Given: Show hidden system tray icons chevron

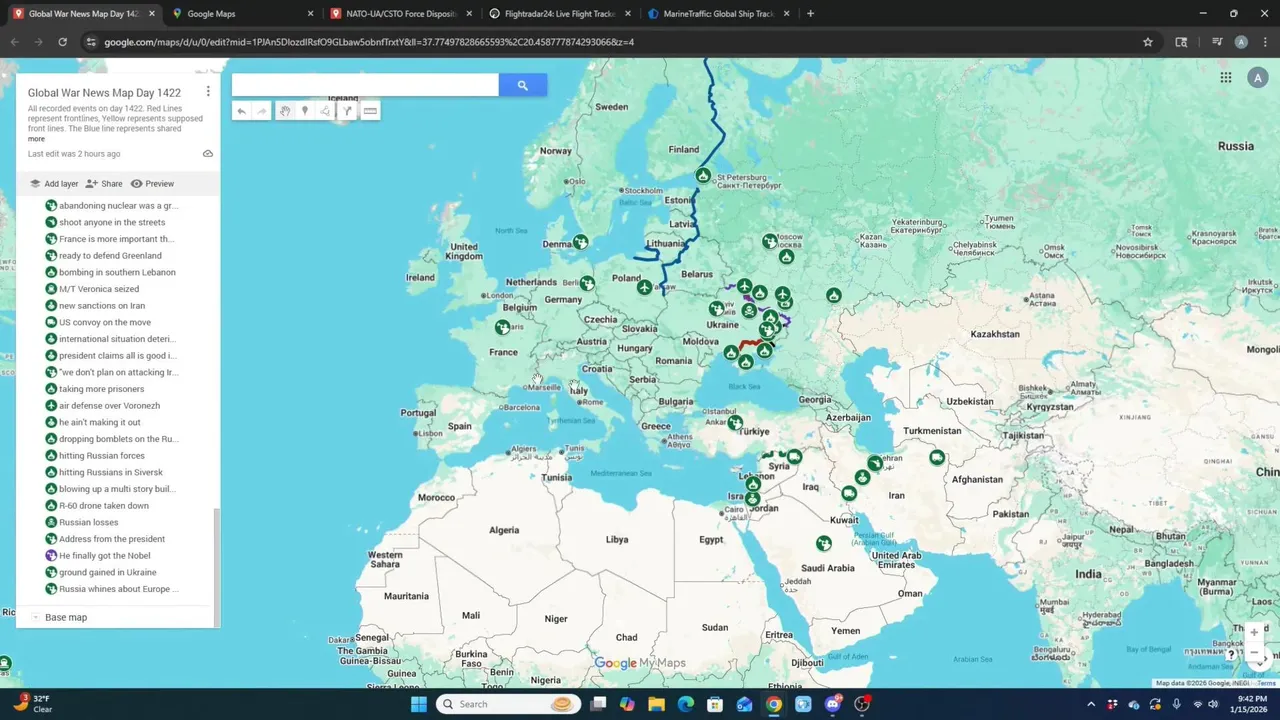Looking at the screenshot, I should click(1091, 704).
